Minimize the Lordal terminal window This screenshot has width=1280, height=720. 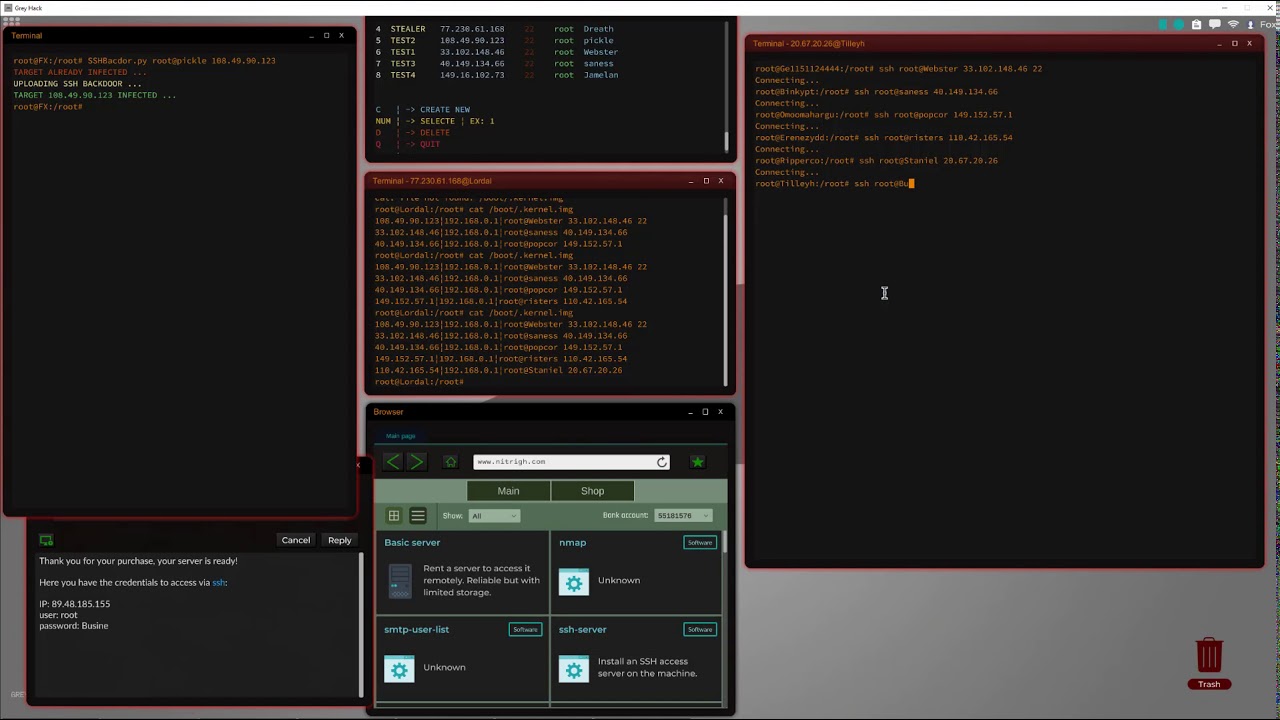tap(691, 181)
